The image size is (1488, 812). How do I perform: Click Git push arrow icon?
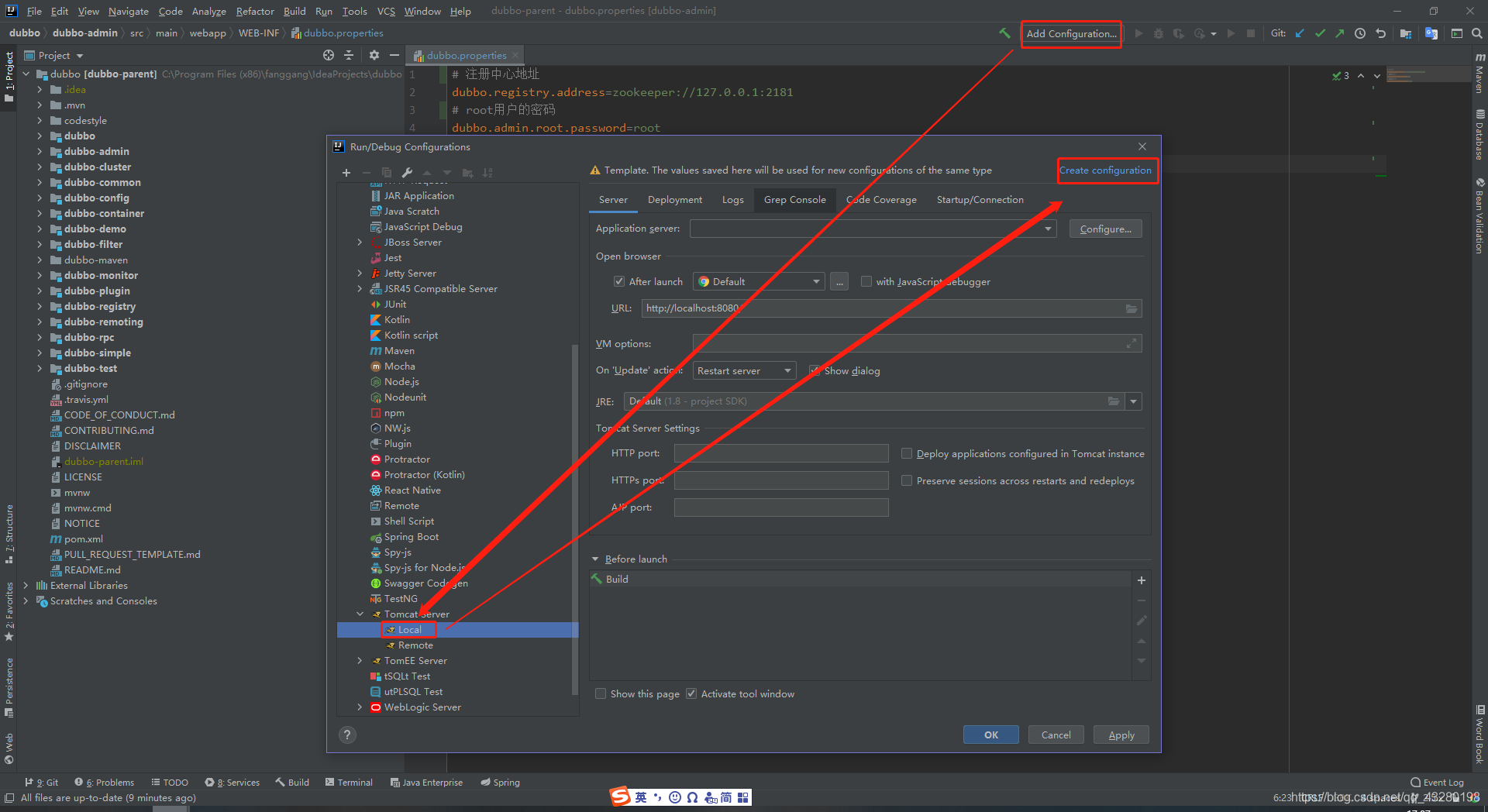1339,33
